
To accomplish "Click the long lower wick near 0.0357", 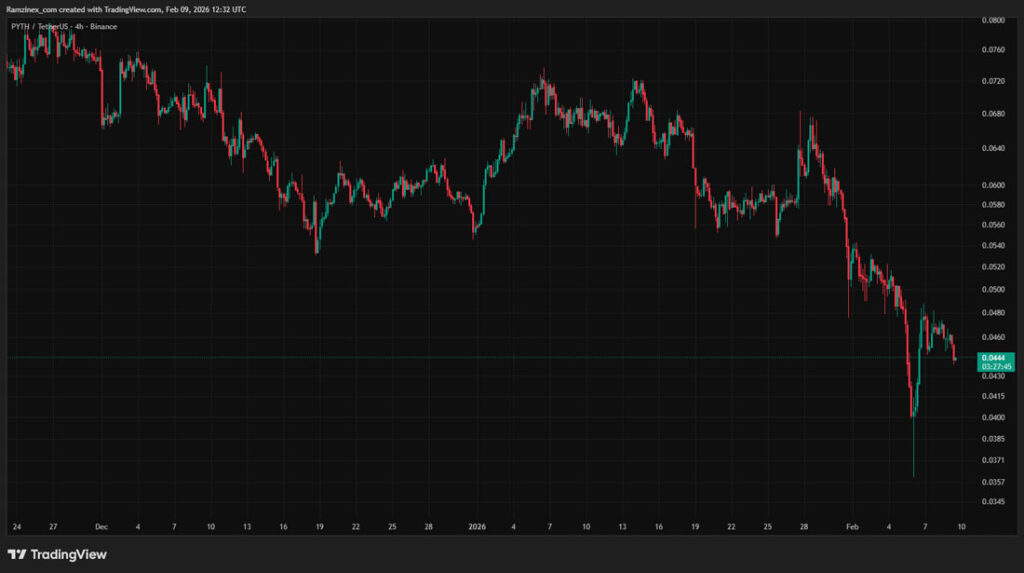I will tap(913, 460).
